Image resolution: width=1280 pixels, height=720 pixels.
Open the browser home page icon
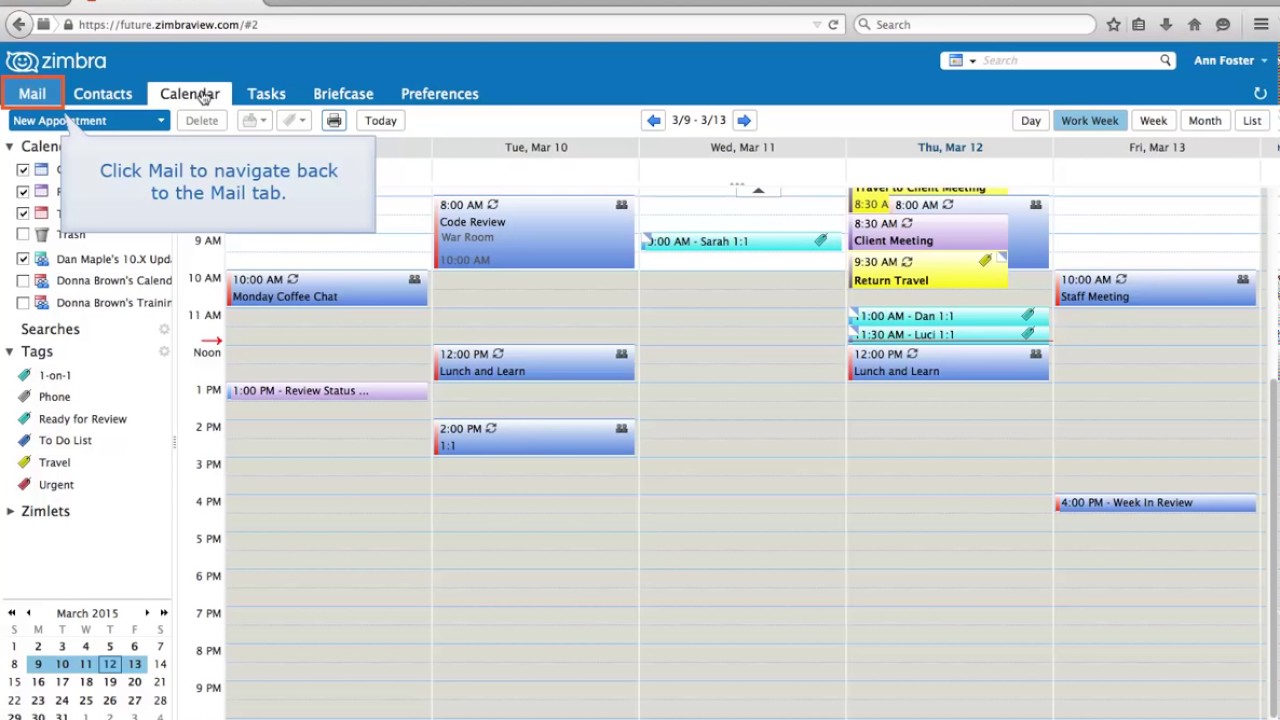point(1194,24)
